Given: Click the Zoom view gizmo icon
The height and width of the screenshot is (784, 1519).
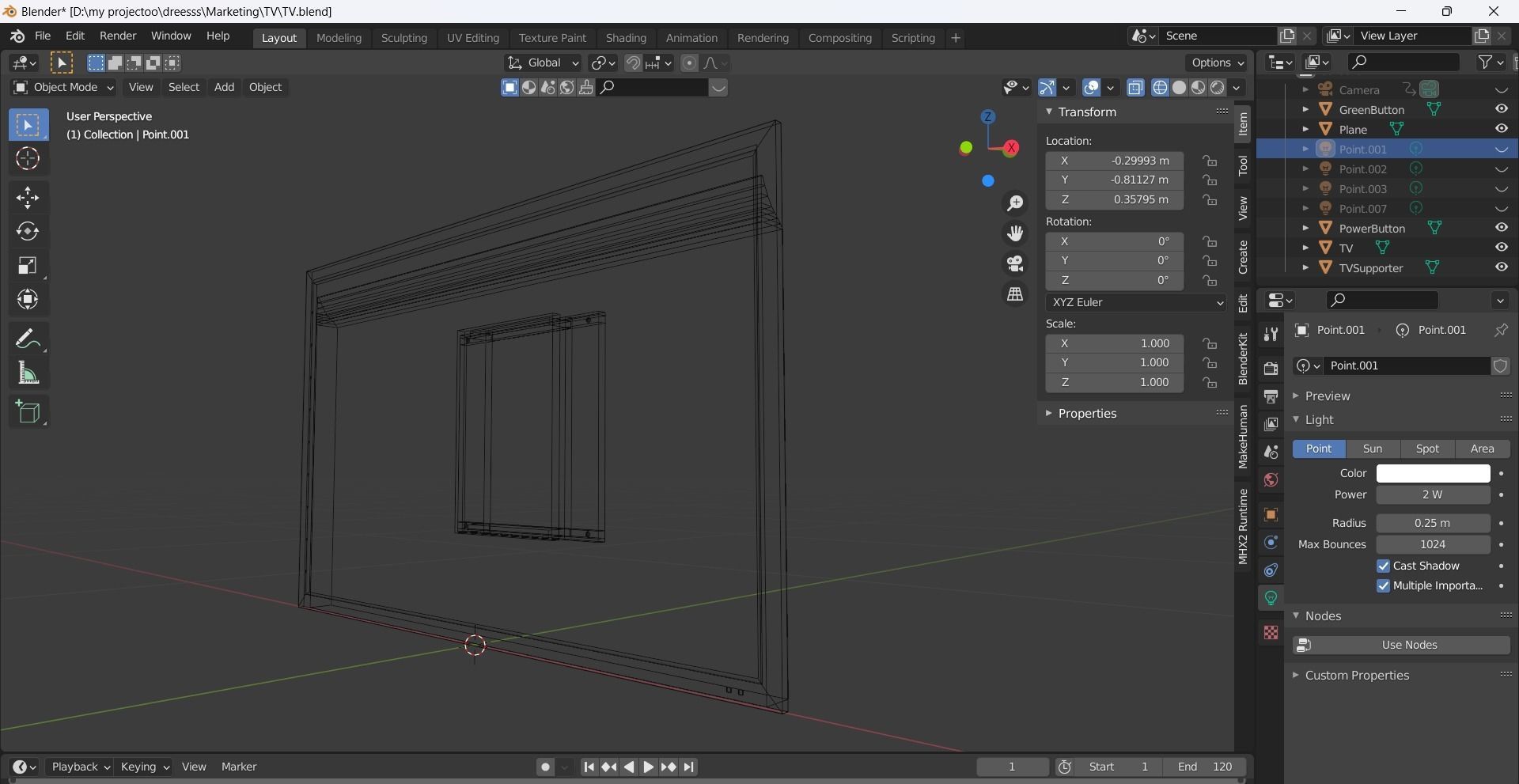Looking at the screenshot, I should click(1015, 204).
